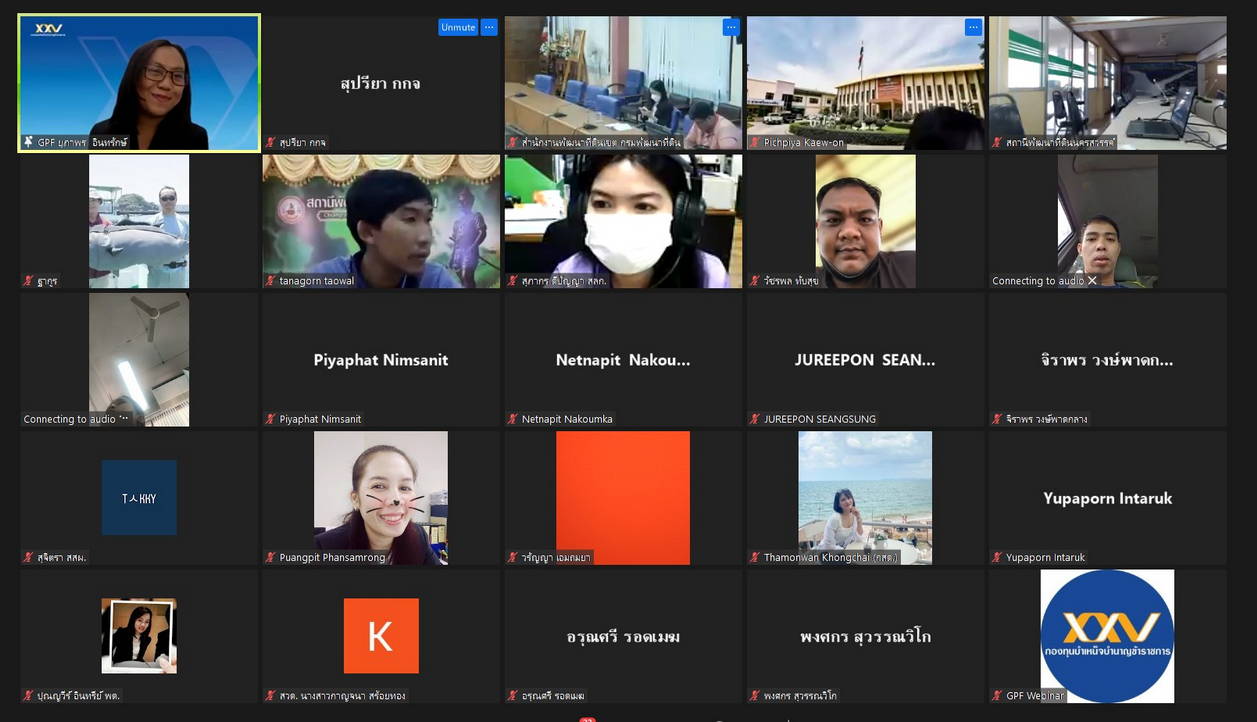This screenshot has height=722, width=1257.
Task: Click muted mic icon next to GPF Webinar
Action: click(997, 695)
